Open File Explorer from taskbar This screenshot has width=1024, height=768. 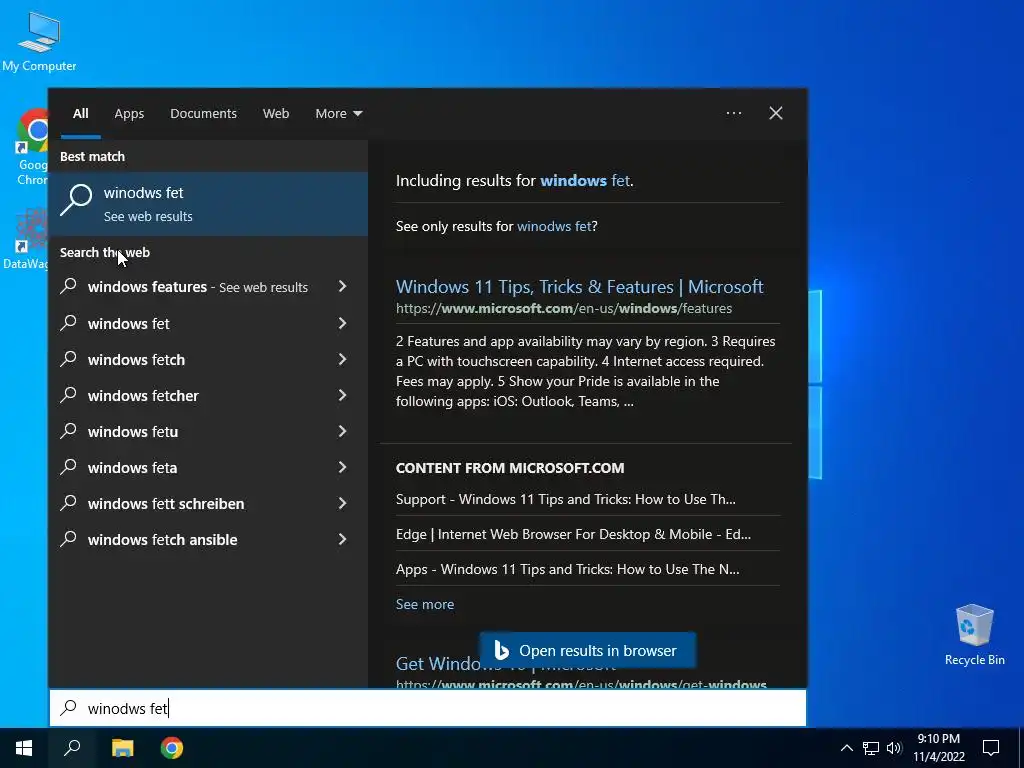(x=122, y=748)
